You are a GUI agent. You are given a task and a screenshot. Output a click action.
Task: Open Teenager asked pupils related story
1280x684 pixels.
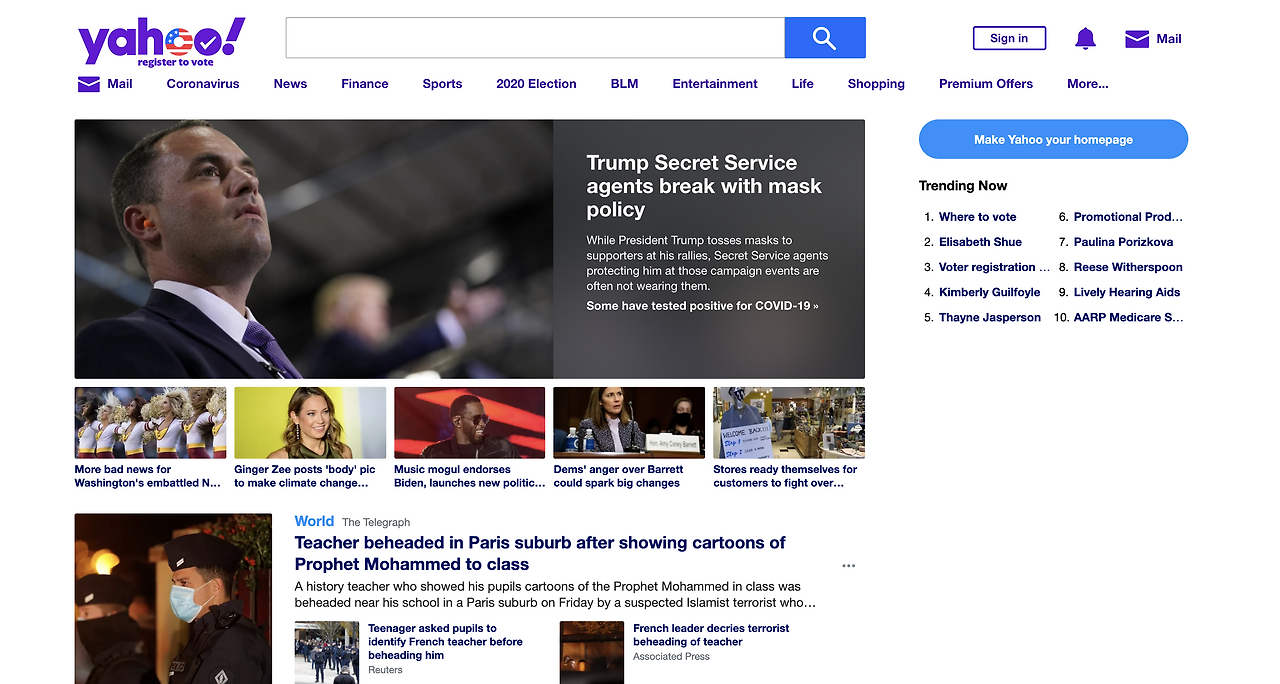tap(445, 642)
